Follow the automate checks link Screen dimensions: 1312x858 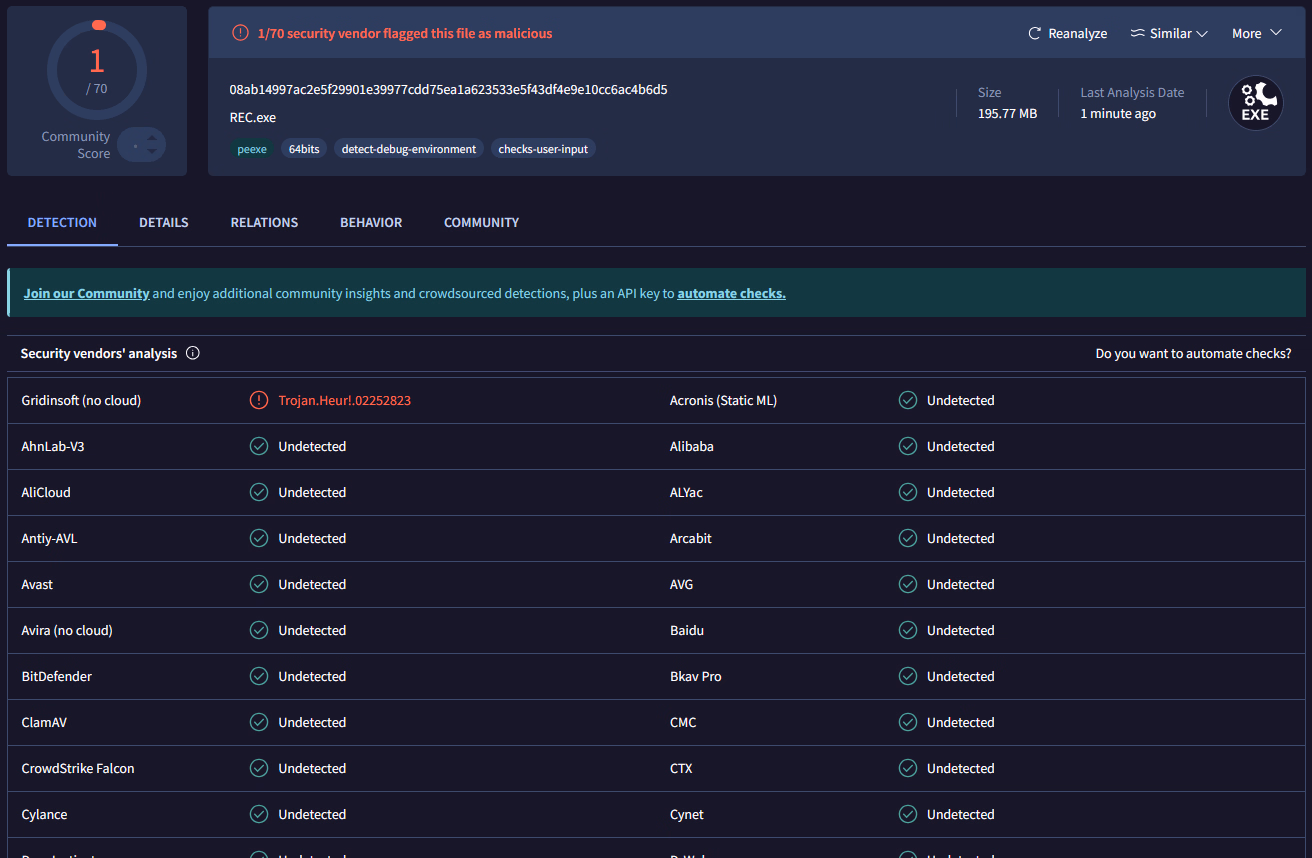point(731,293)
